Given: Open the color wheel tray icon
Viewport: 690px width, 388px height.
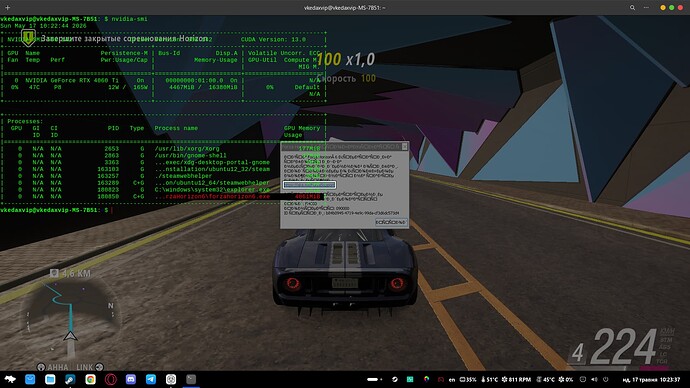Looking at the screenshot, I should coord(426,379).
